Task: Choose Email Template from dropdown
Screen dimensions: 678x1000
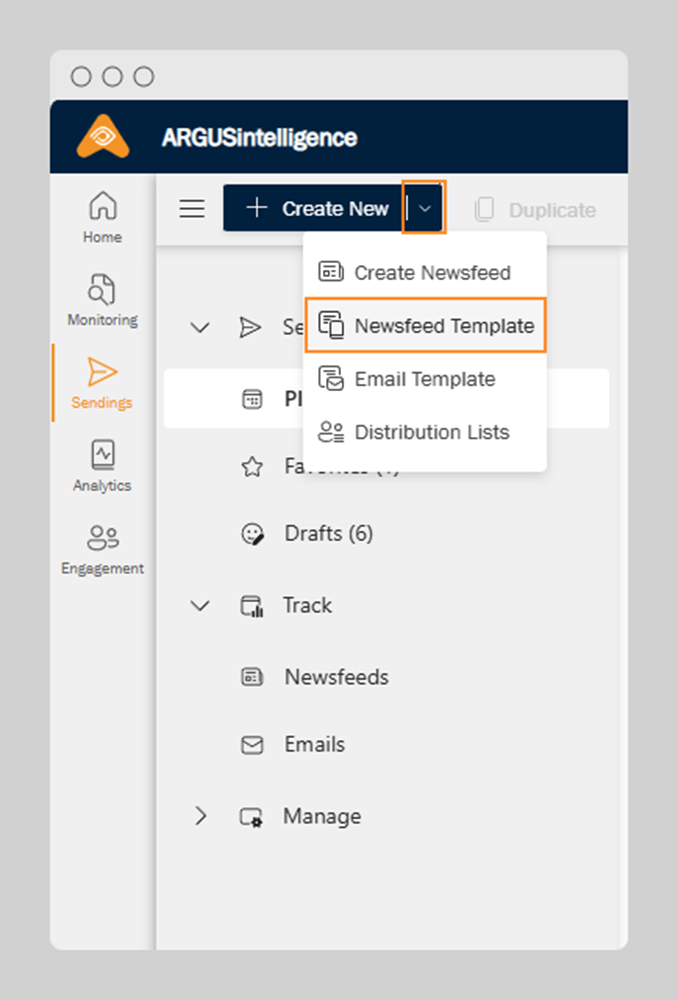Action: tap(425, 379)
